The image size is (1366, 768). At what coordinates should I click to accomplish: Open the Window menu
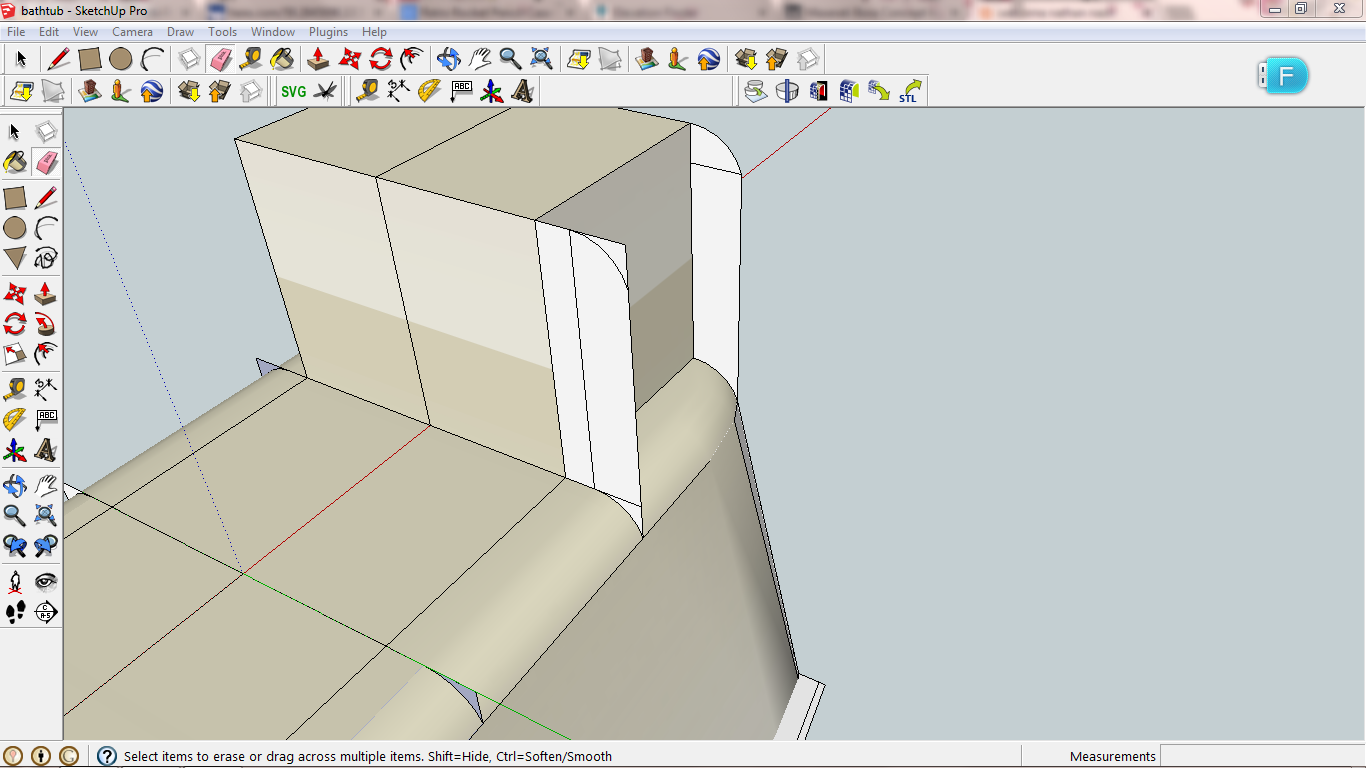pyautogui.click(x=273, y=32)
